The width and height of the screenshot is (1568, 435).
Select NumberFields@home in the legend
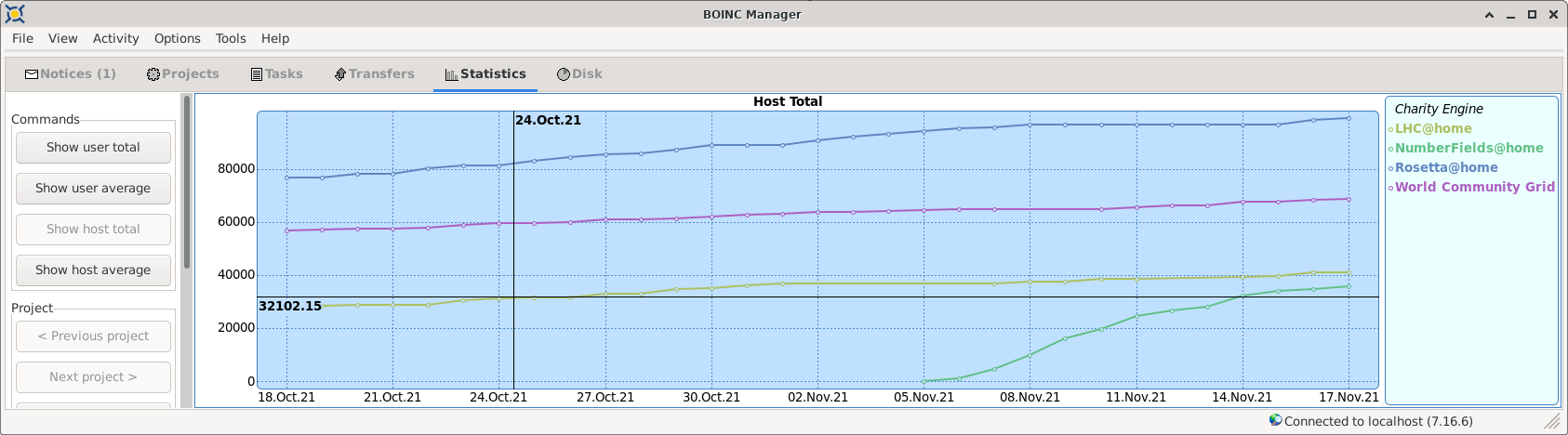coord(1468,148)
